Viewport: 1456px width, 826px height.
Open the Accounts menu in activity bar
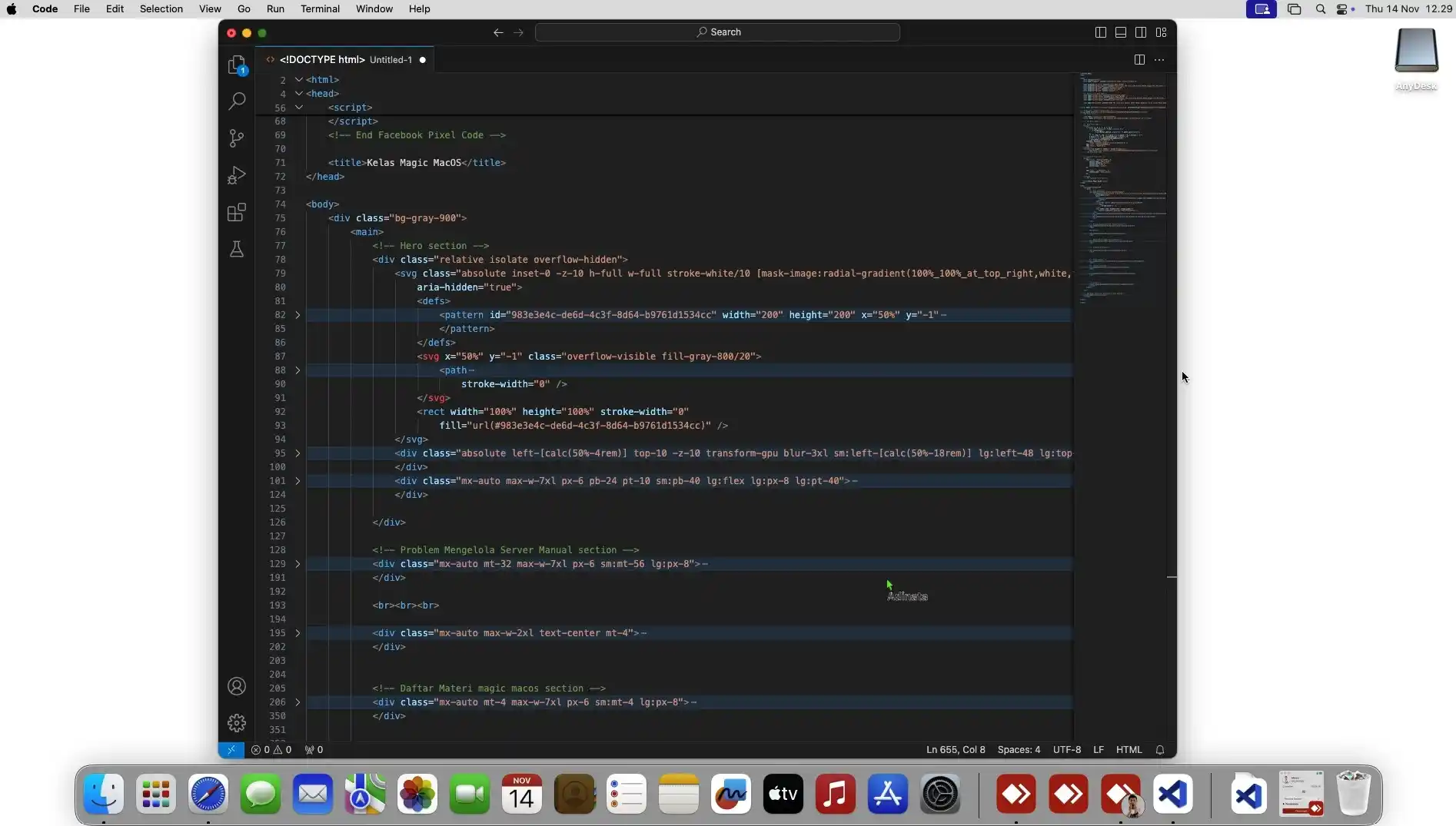click(x=237, y=686)
